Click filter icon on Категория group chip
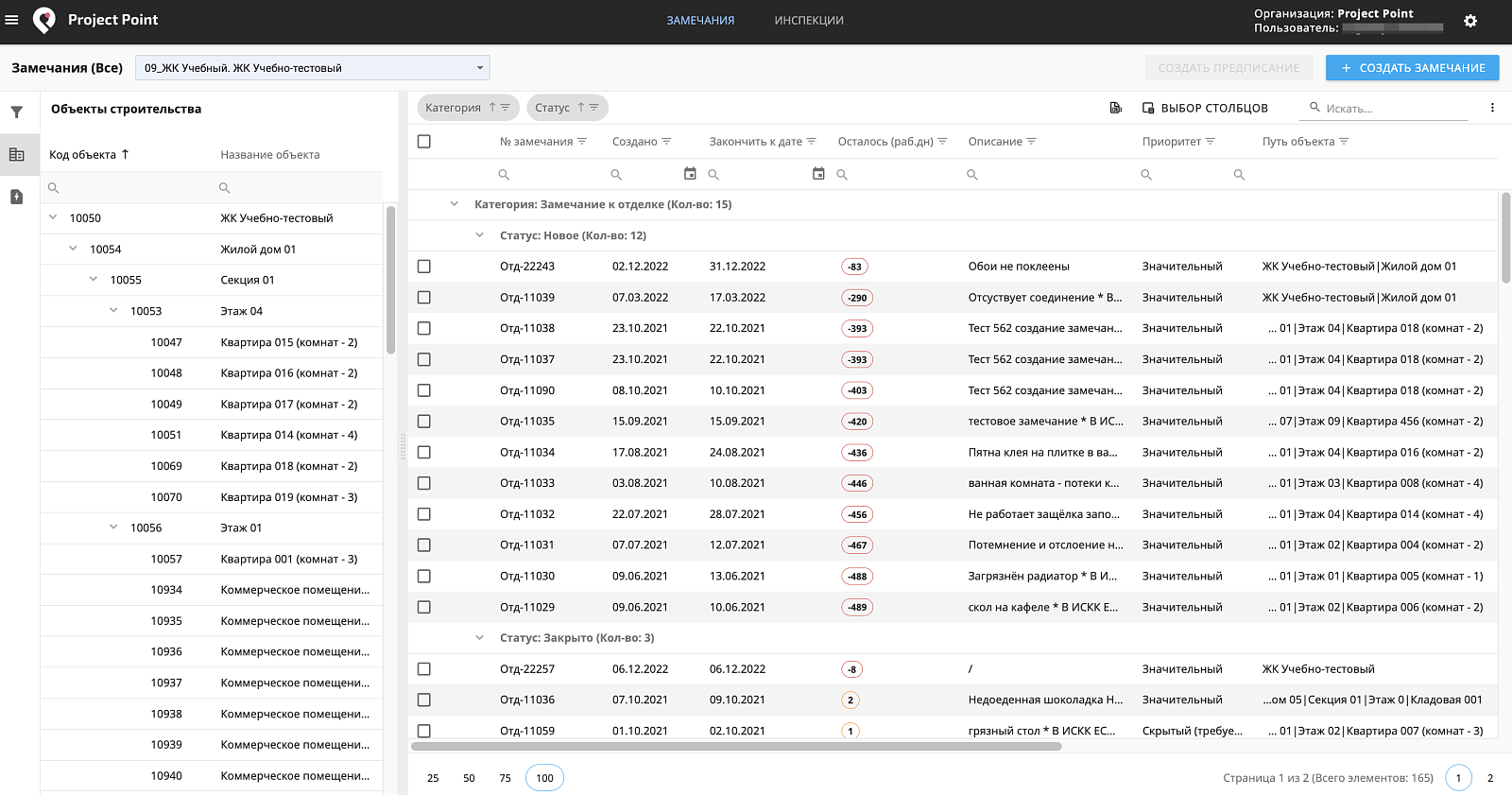The image size is (1512, 795). click(x=506, y=108)
